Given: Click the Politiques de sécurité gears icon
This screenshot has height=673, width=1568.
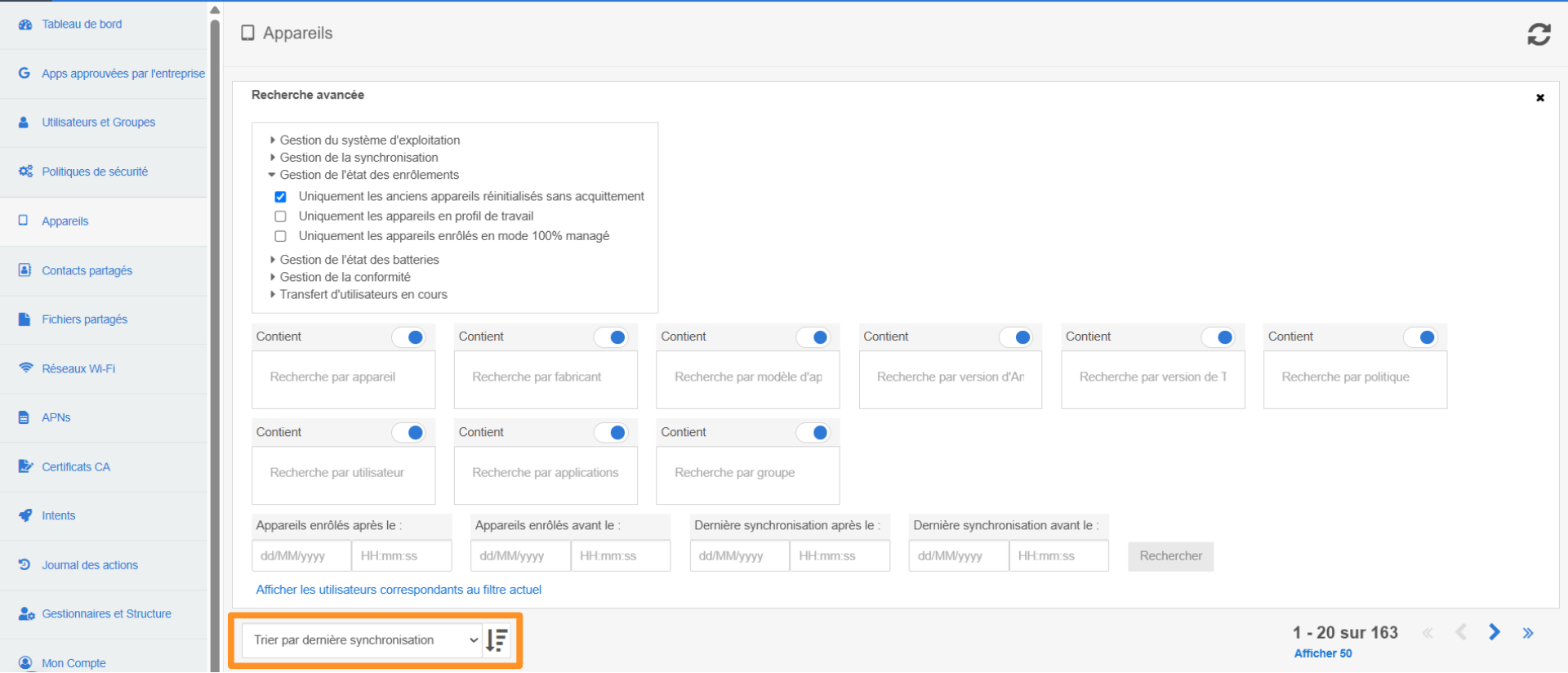Looking at the screenshot, I should click(x=25, y=172).
